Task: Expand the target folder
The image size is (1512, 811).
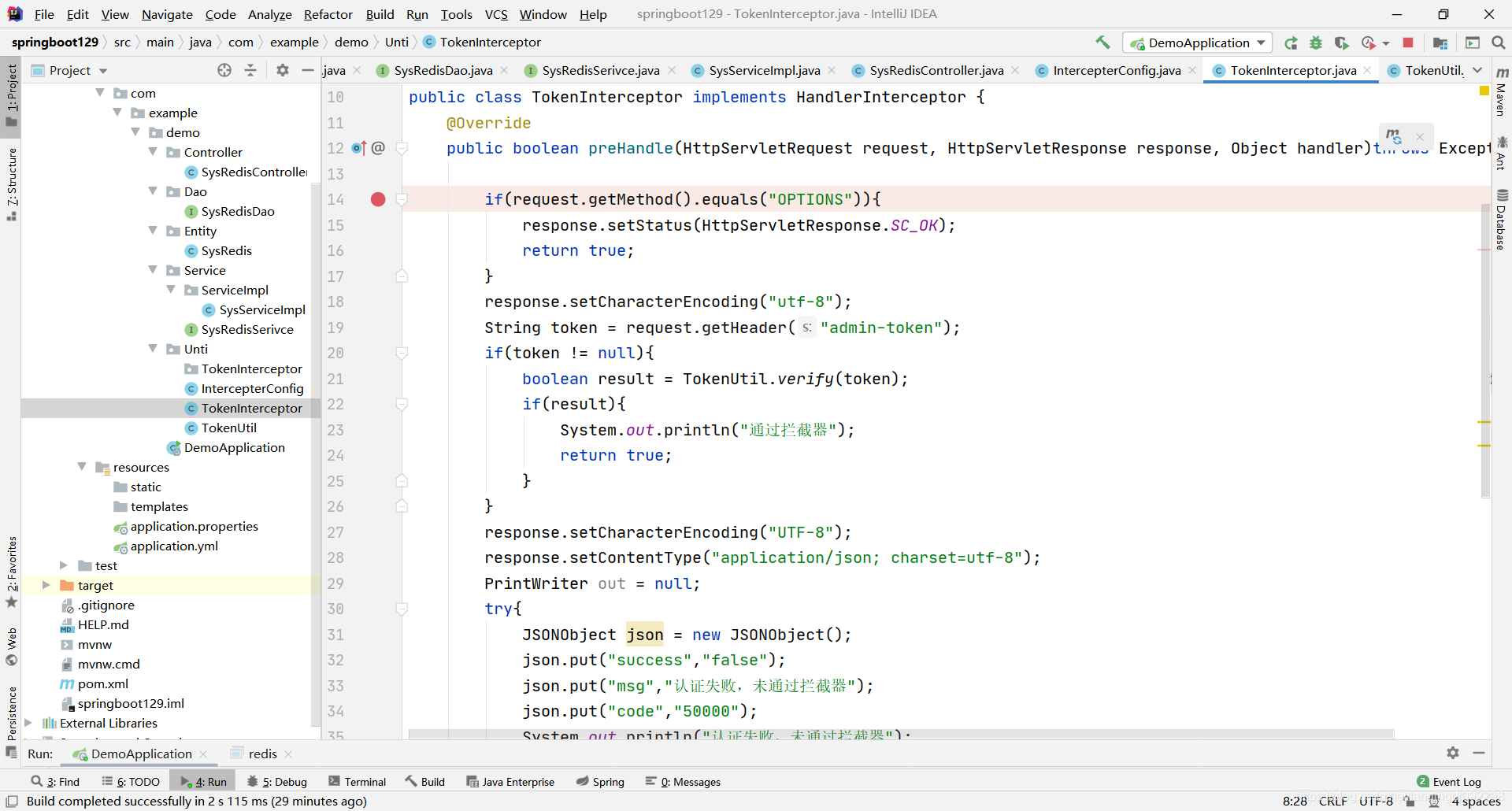Action: 46,585
